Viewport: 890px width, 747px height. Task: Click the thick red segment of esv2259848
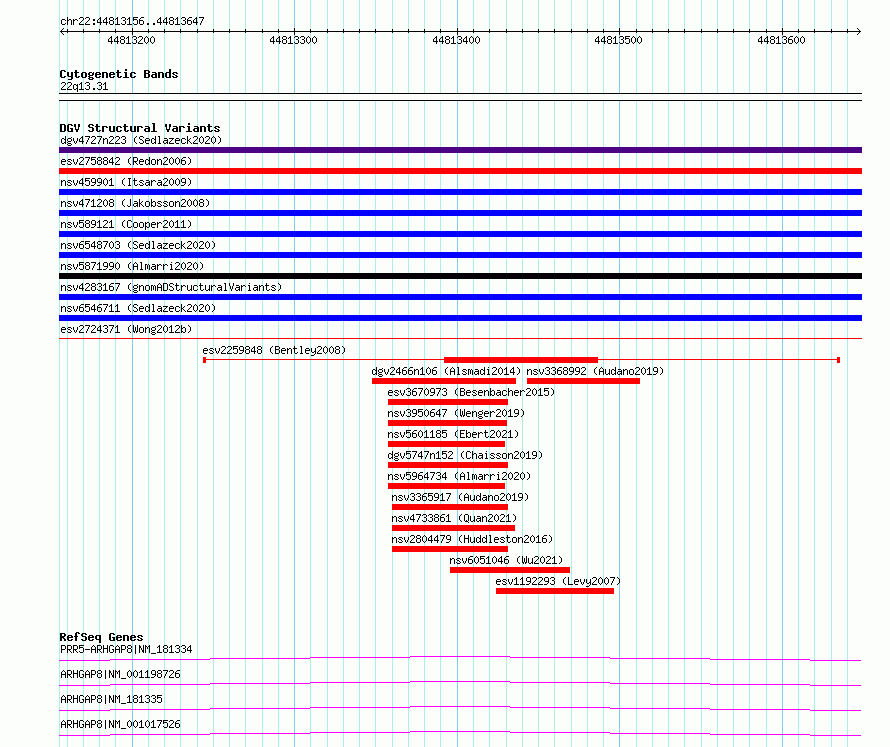click(520, 360)
